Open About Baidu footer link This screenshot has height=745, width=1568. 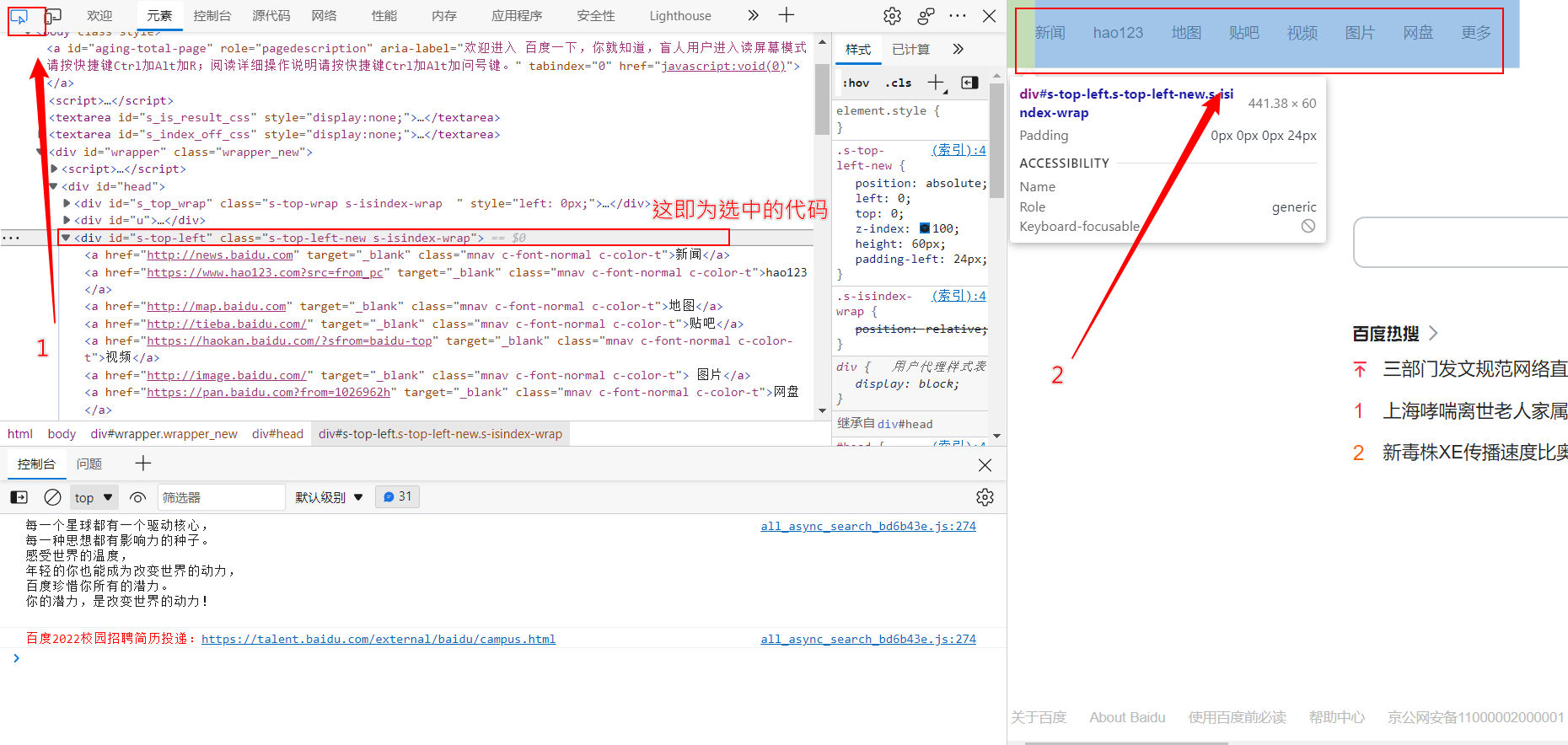point(1127,717)
